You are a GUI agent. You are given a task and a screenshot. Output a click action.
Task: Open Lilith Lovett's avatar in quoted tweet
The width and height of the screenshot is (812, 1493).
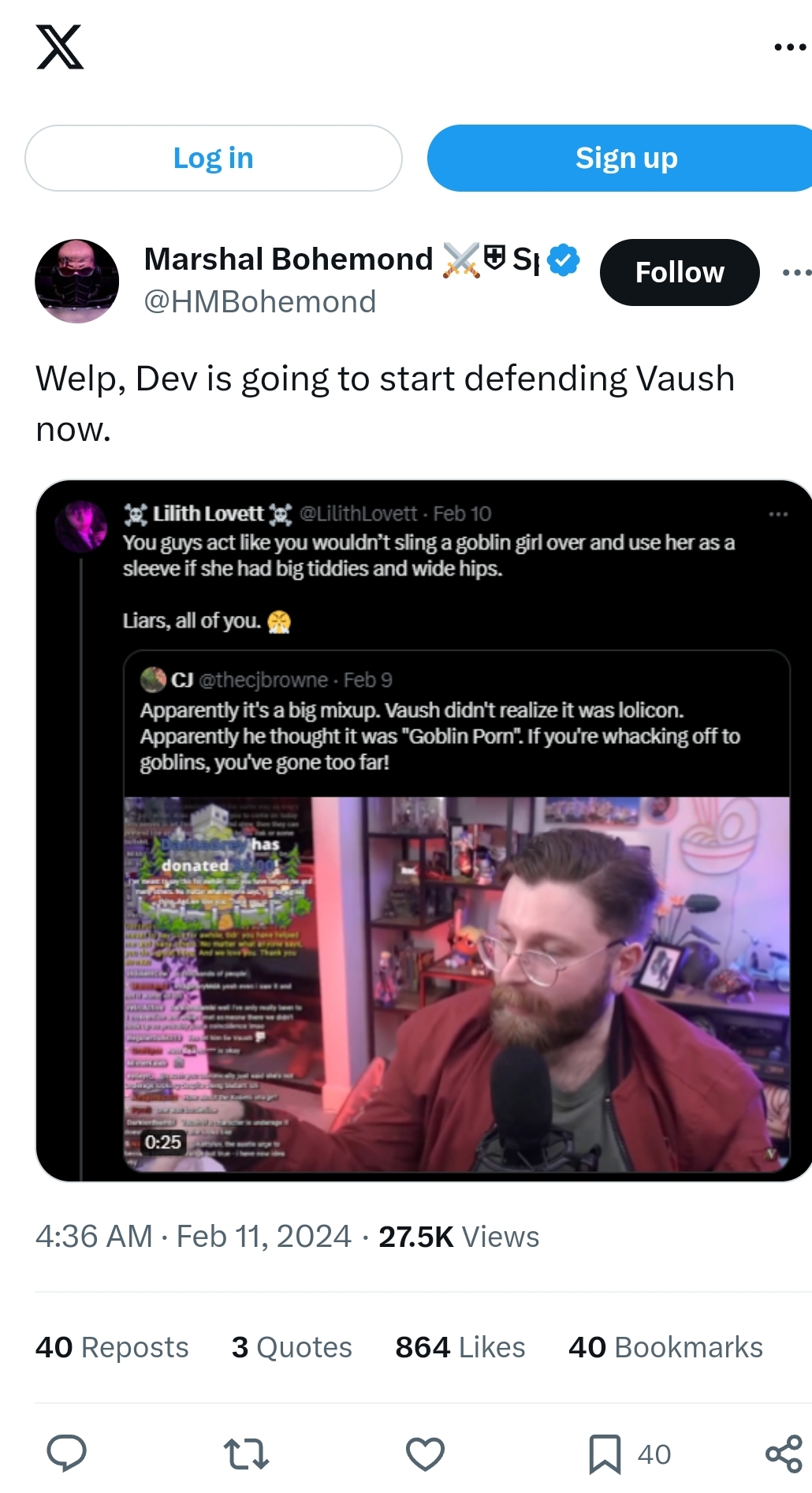(81, 525)
